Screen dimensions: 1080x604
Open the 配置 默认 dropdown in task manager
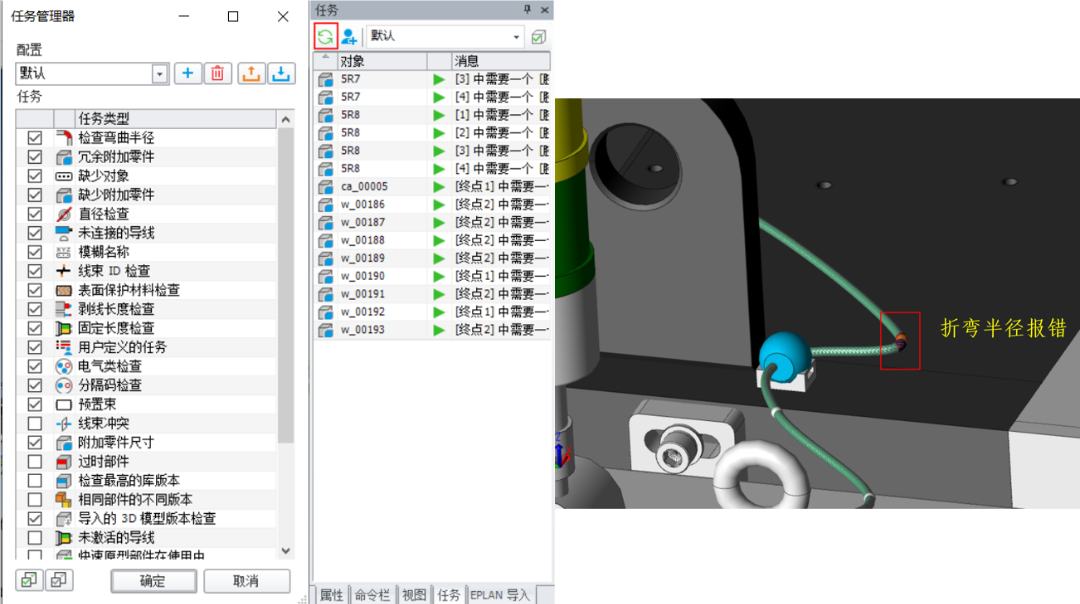(160, 74)
